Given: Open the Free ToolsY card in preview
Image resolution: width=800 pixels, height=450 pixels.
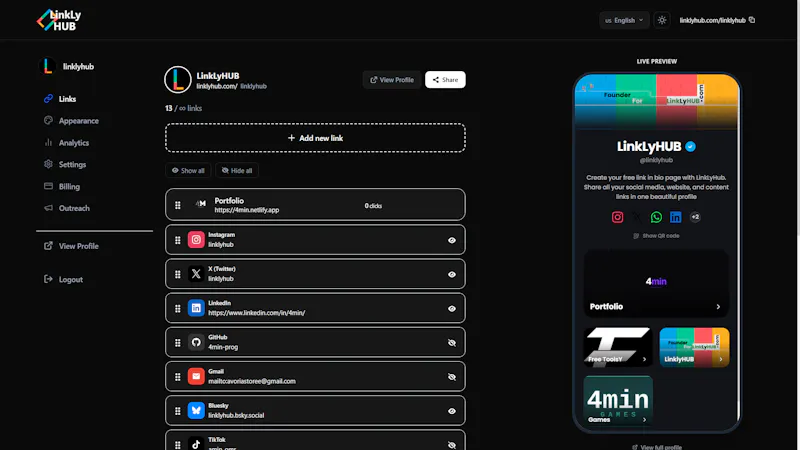Looking at the screenshot, I should pos(618,347).
